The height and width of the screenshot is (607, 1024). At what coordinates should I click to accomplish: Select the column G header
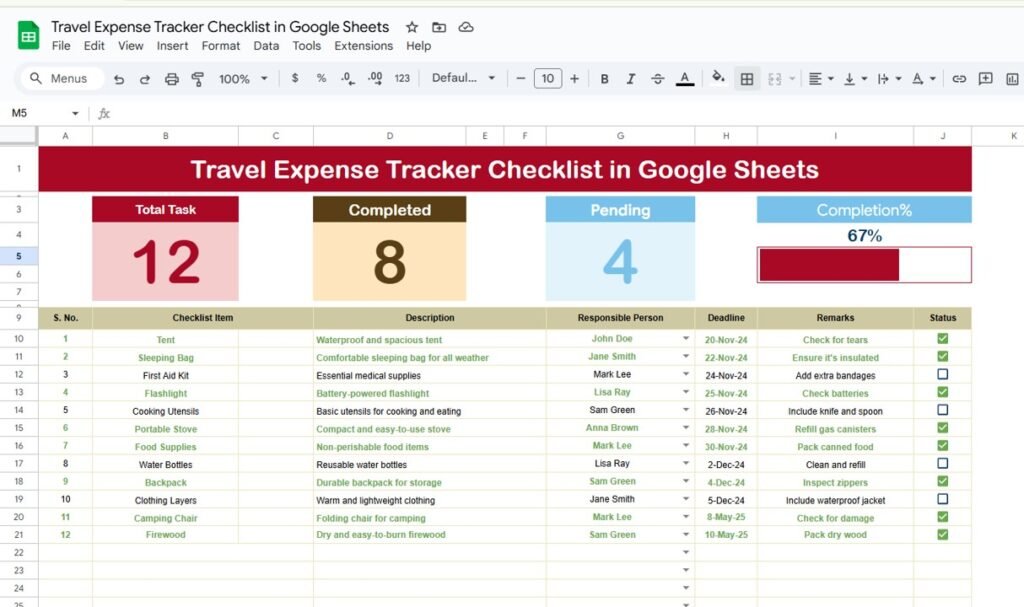pyautogui.click(x=620, y=136)
